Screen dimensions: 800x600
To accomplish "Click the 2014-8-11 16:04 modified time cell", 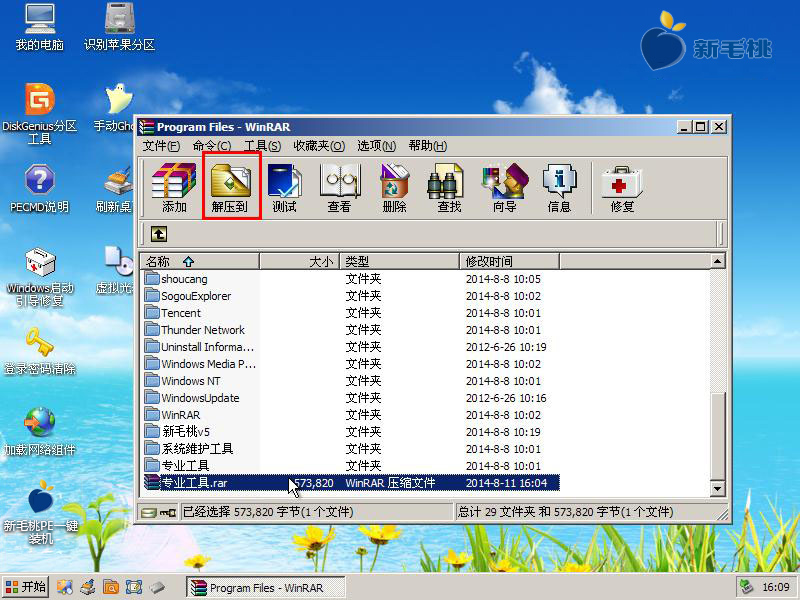I will click(507, 483).
